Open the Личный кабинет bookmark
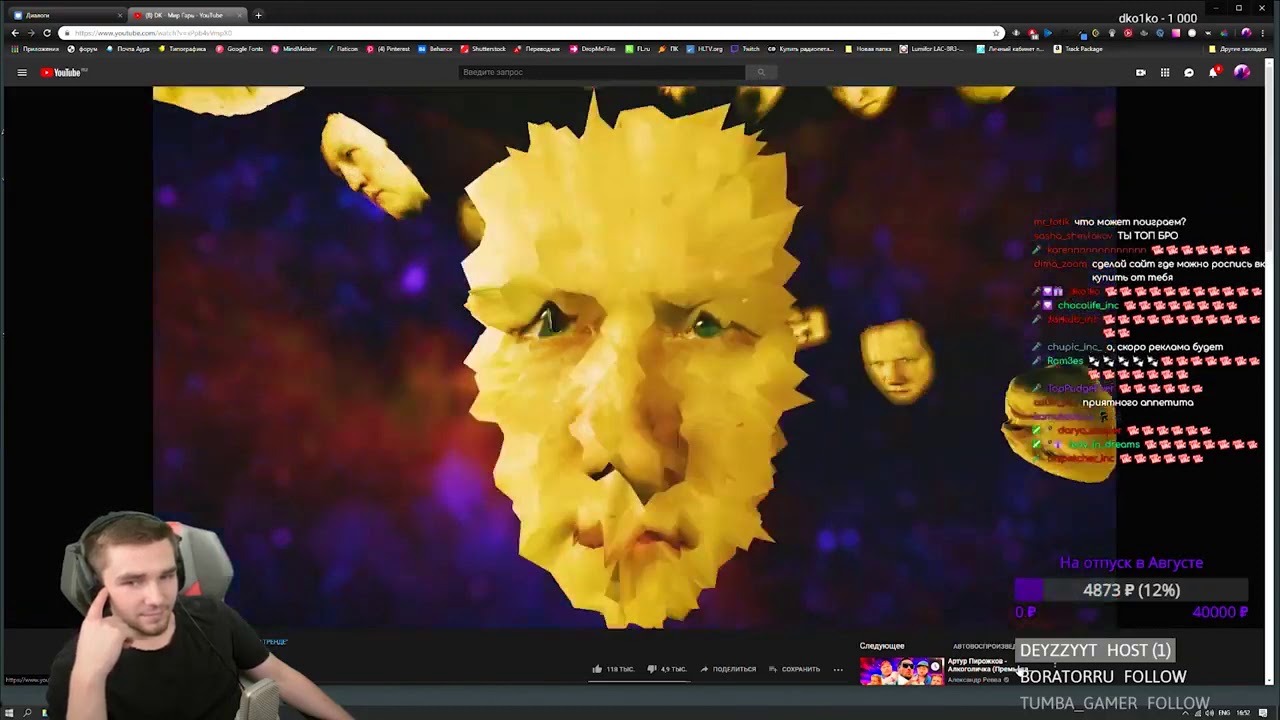The image size is (1280, 720). [x=1010, y=48]
